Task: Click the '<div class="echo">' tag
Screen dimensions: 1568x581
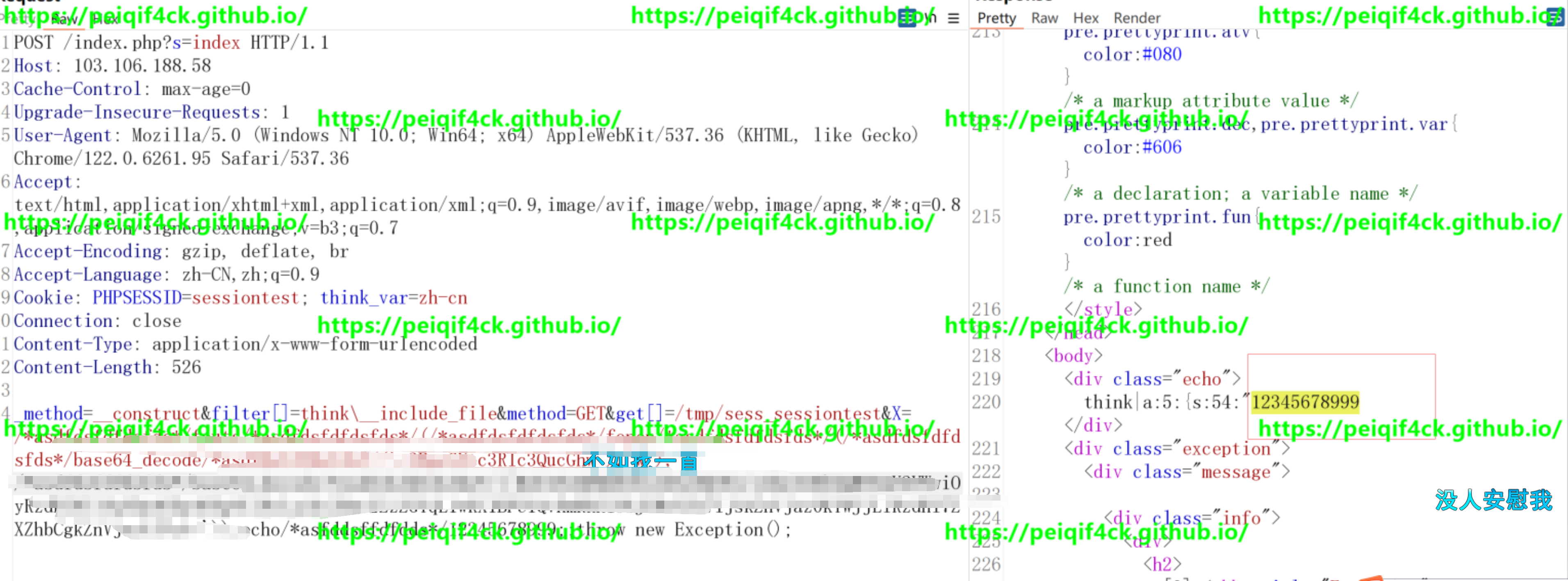Action: [1152, 379]
